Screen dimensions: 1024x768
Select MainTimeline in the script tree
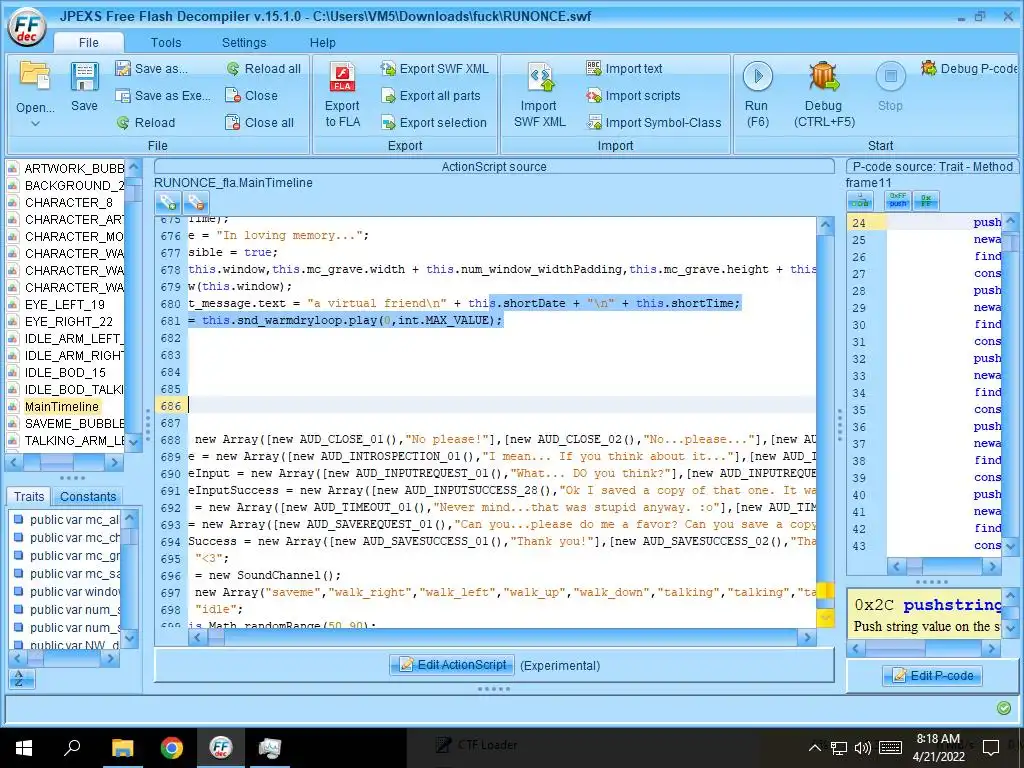coord(61,406)
